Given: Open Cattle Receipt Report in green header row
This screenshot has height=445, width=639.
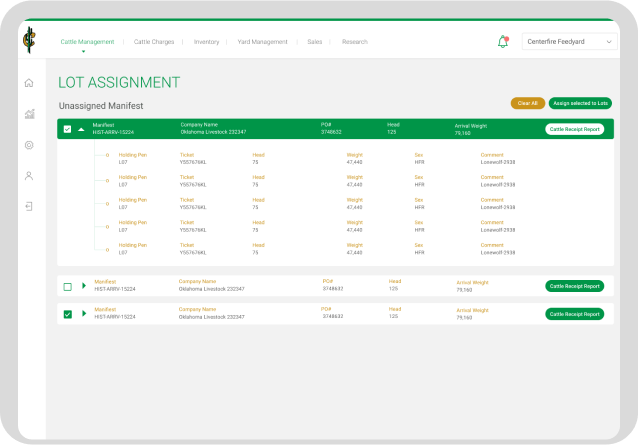Looking at the screenshot, I should pyautogui.click(x=574, y=129).
